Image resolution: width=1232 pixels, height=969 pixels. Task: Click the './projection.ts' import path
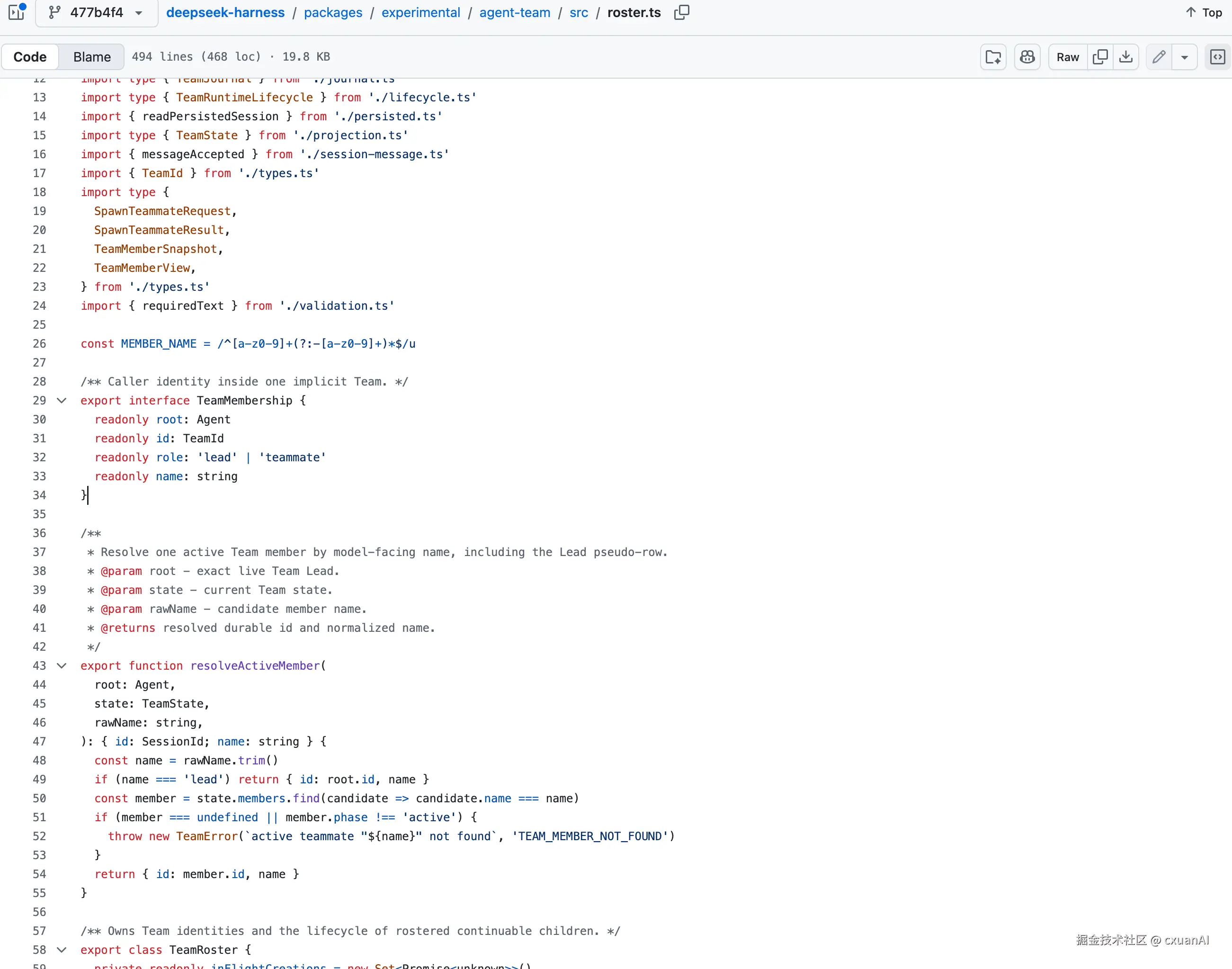click(x=350, y=135)
